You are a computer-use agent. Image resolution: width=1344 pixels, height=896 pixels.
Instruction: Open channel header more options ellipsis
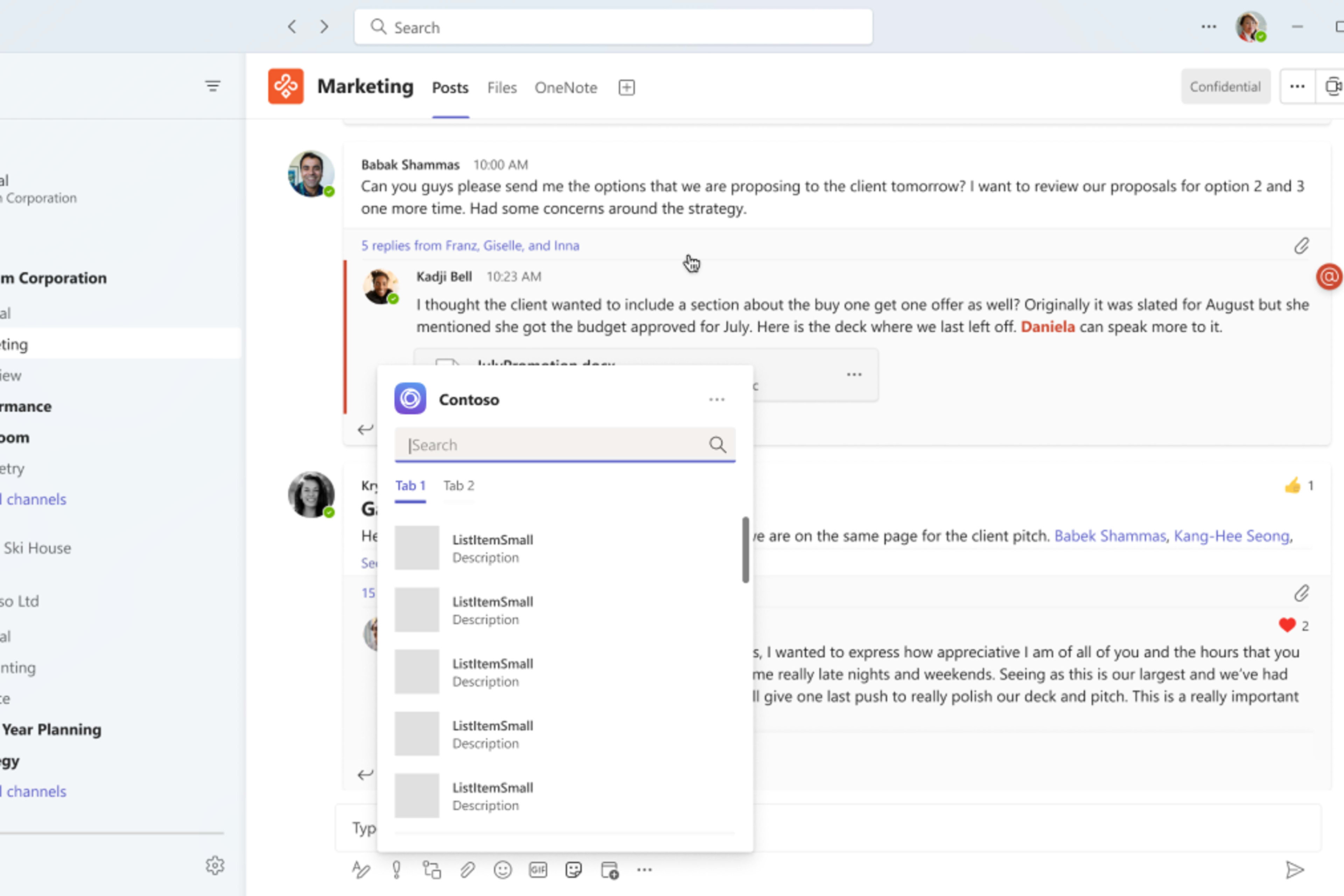pyautogui.click(x=1297, y=86)
